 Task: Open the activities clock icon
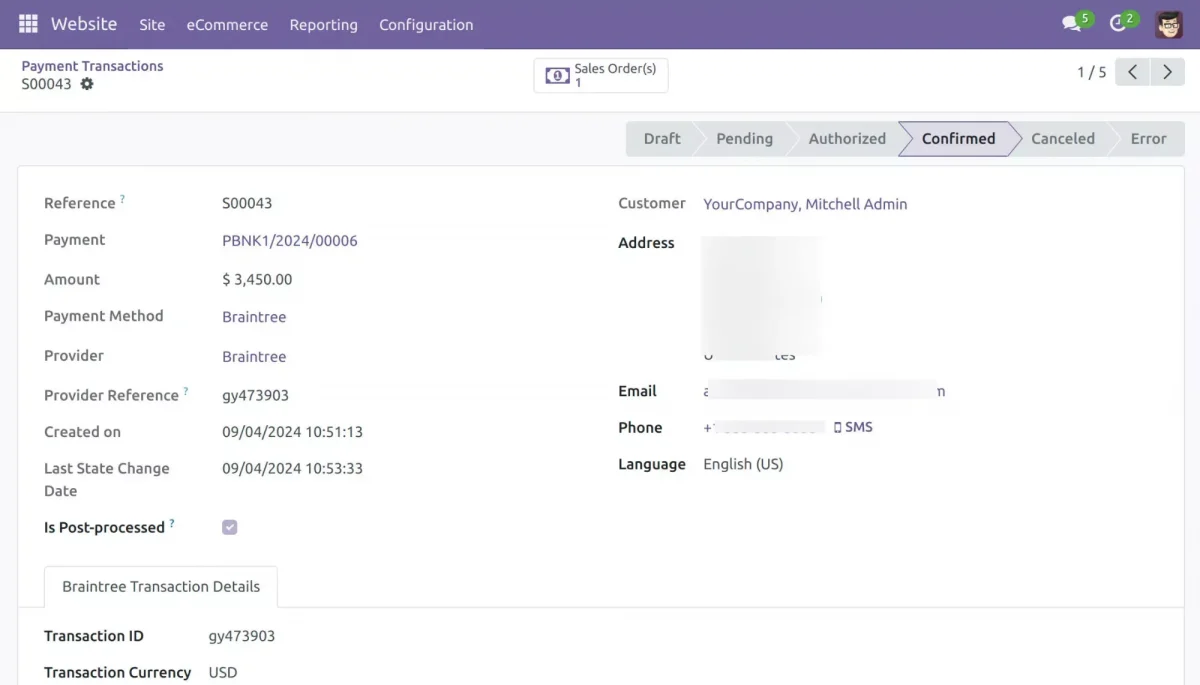point(1120,24)
